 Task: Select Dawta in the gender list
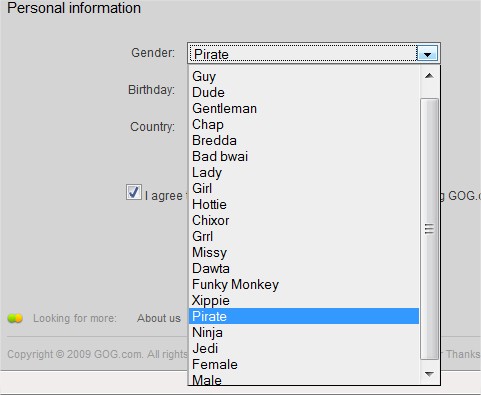tap(304, 268)
